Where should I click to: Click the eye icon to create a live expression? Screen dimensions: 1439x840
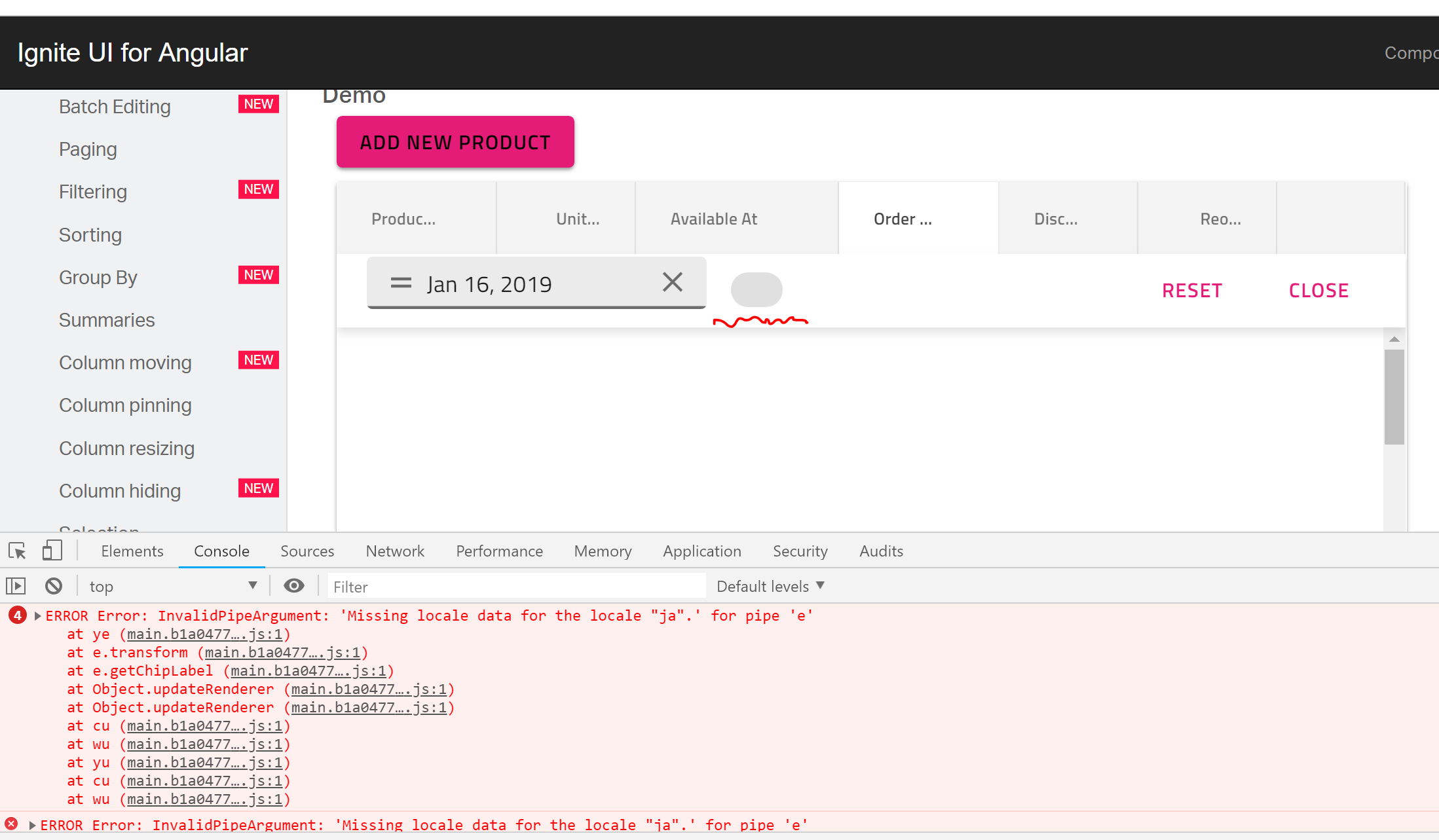[x=294, y=585]
